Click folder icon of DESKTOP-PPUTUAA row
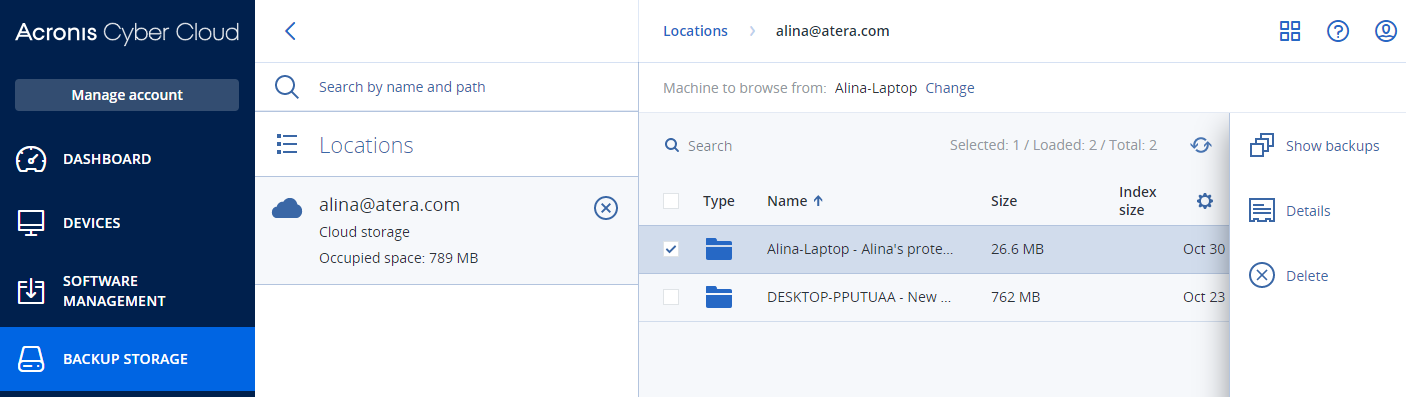 coord(719,297)
